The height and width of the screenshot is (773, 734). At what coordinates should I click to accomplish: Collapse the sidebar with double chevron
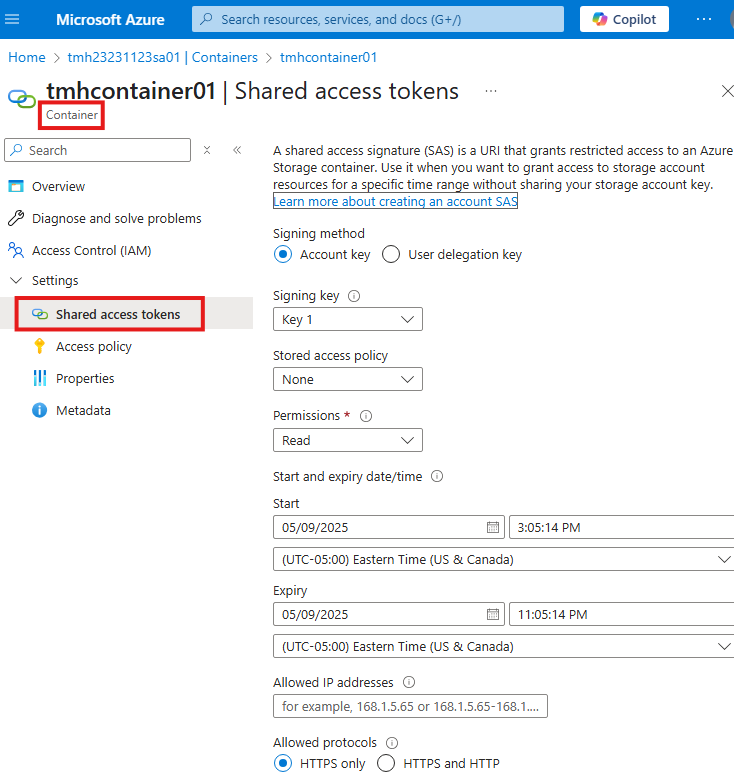coord(237,150)
